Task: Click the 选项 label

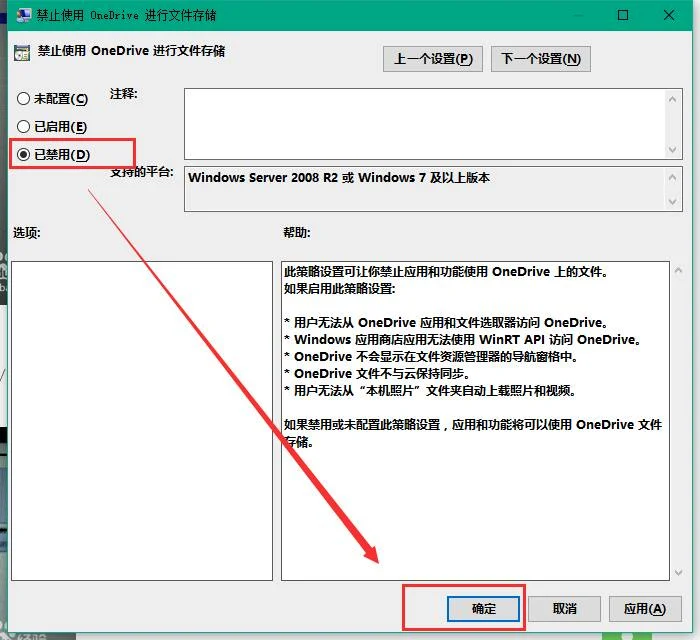Action: (x=27, y=233)
